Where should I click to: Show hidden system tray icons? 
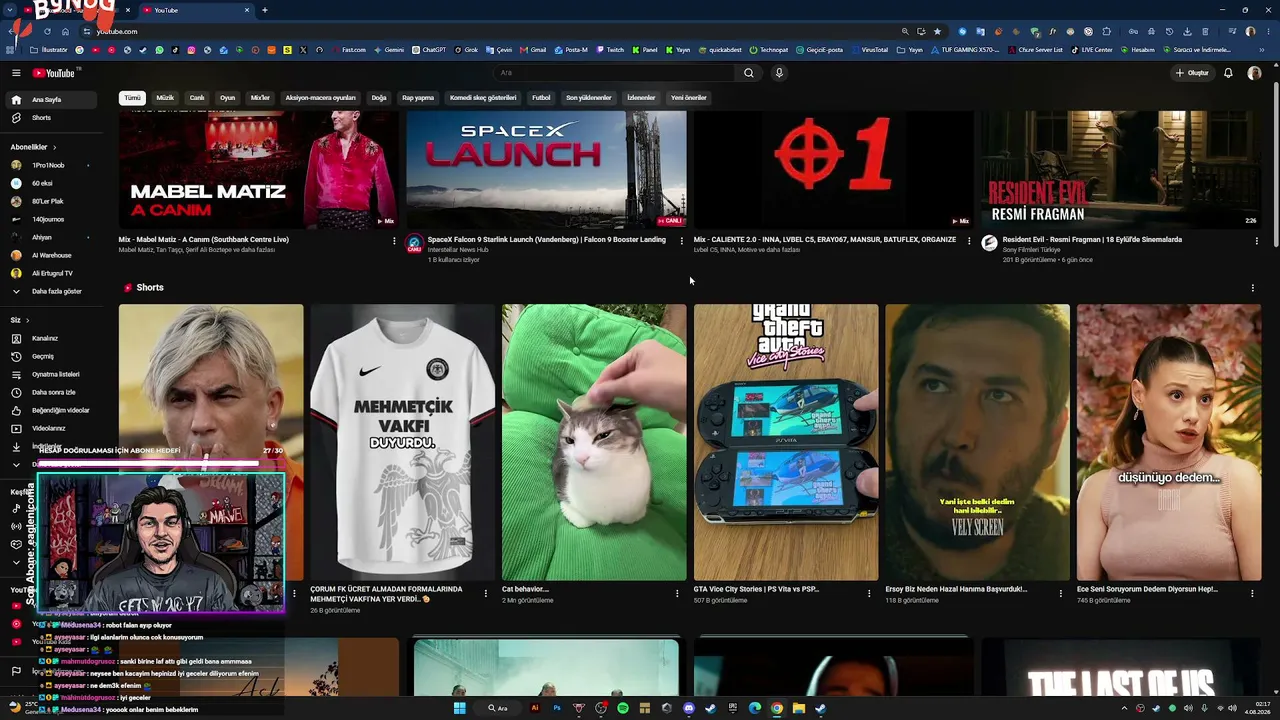coord(1125,708)
